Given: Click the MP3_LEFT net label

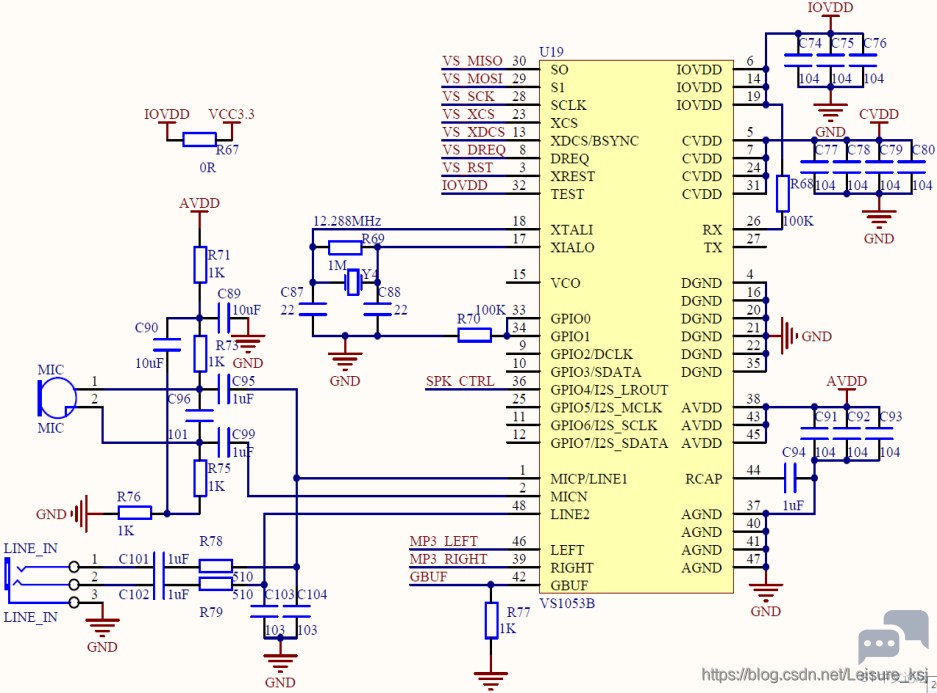Looking at the screenshot, I should pyautogui.click(x=443, y=541).
